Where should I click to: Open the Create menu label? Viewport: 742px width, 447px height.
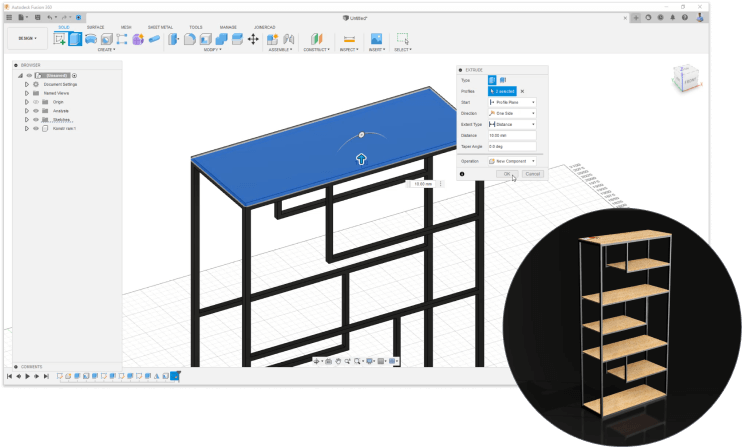coord(106,50)
